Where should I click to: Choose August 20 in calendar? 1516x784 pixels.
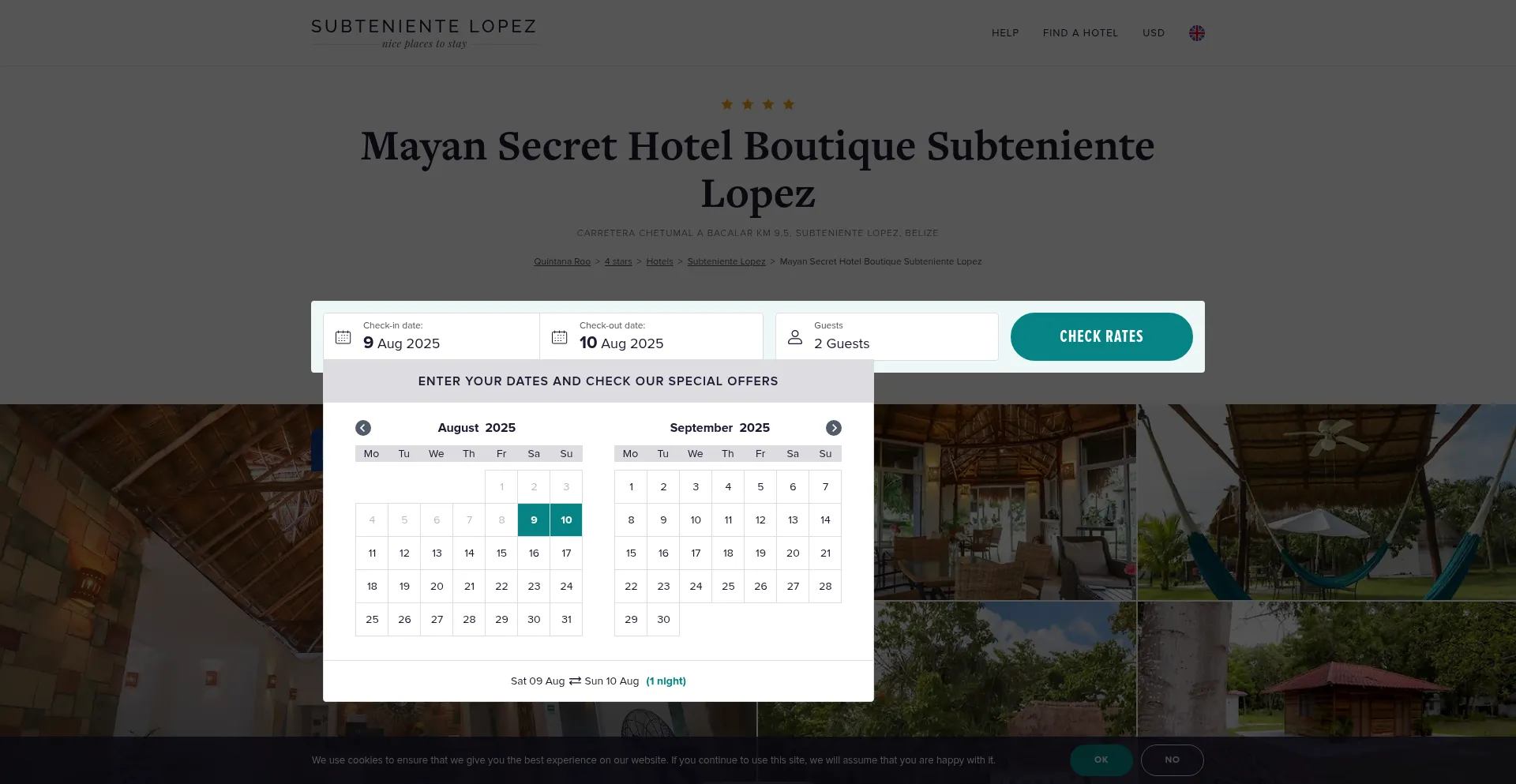point(437,587)
